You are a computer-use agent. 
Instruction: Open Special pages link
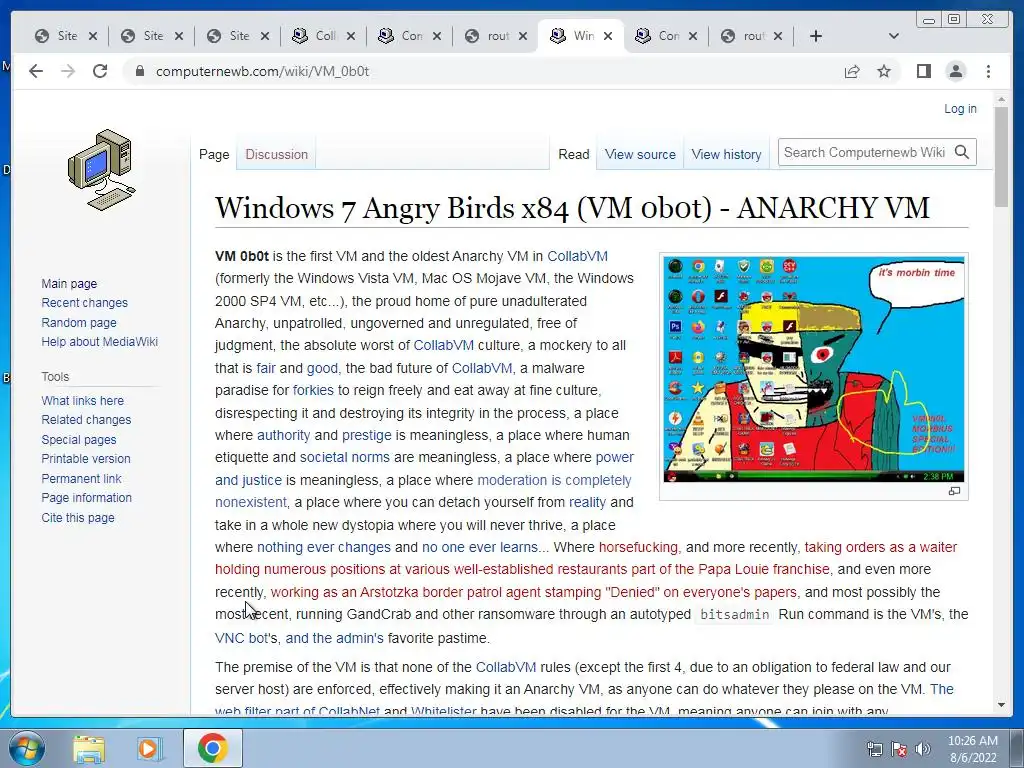coord(78,440)
